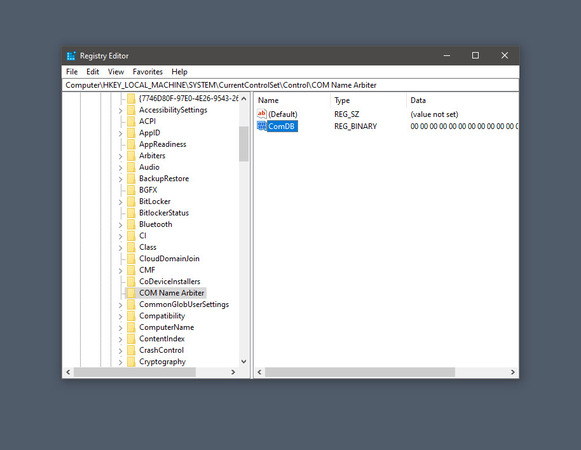Click values pane scroll left arrow
The image size is (581, 450).
pyautogui.click(x=259, y=372)
